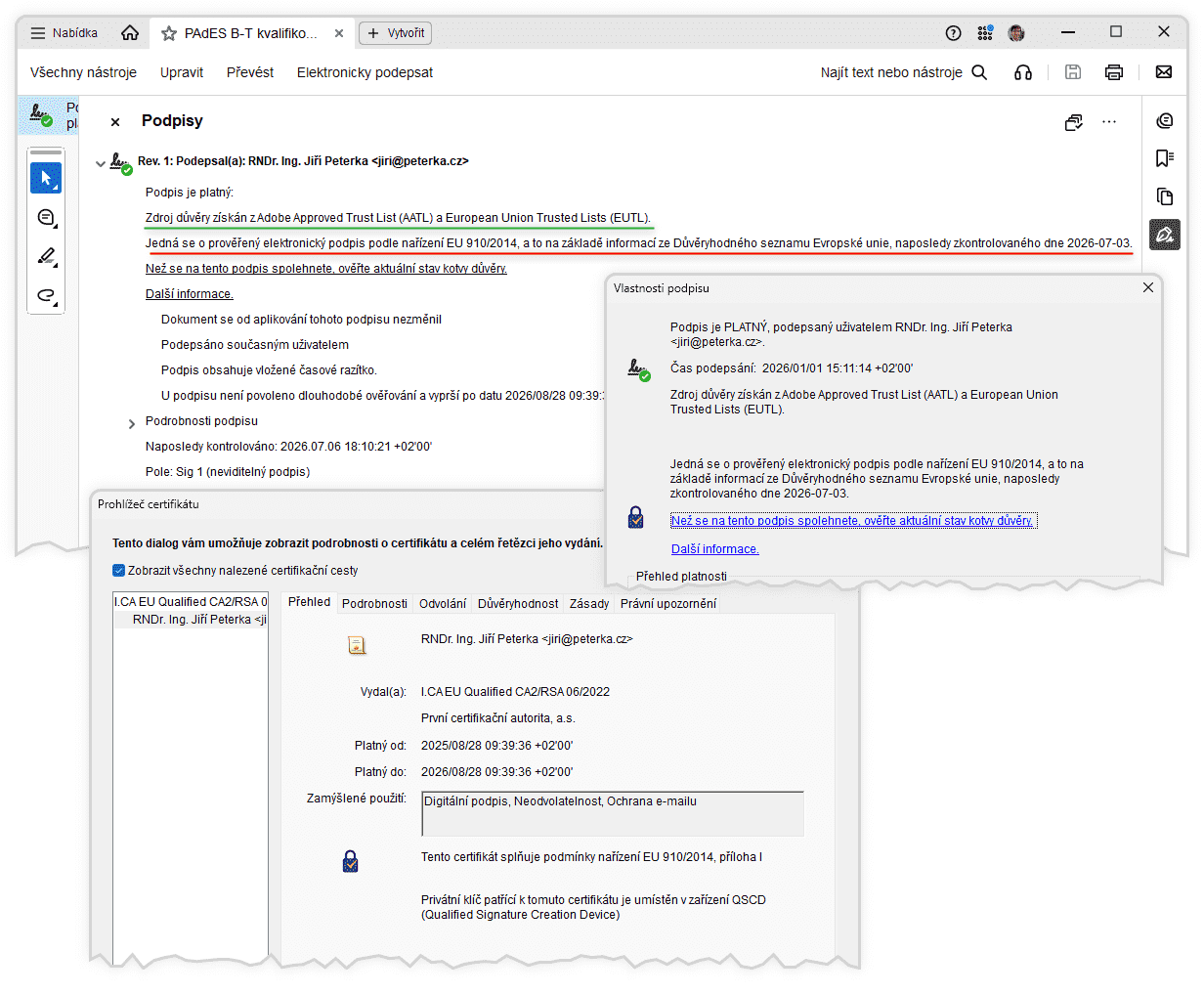Click the certificate icon in Přehled tab
The height and width of the screenshot is (994, 1204).
coord(357,645)
